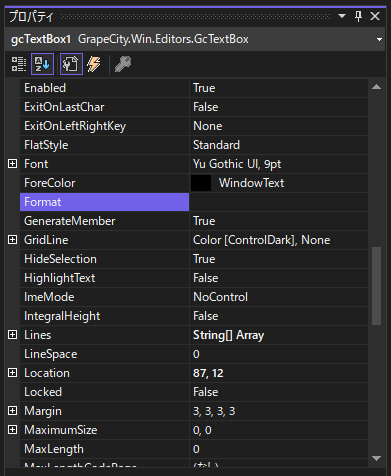This screenshot has width=391, height=476.
Task: Click the MaxLength 0 value
Action: point(196,449)
